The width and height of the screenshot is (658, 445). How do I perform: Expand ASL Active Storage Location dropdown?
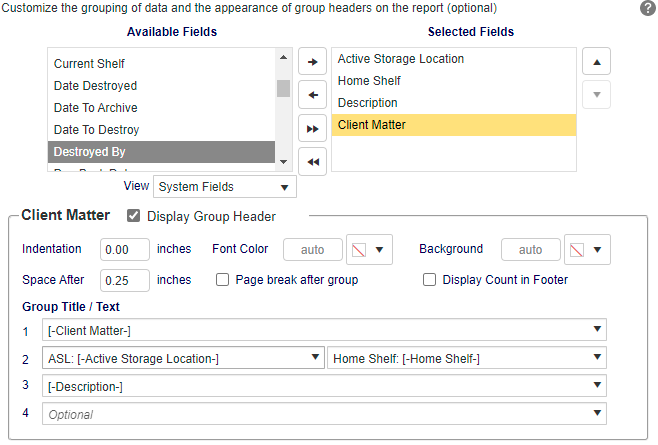[x=315, y=358]
